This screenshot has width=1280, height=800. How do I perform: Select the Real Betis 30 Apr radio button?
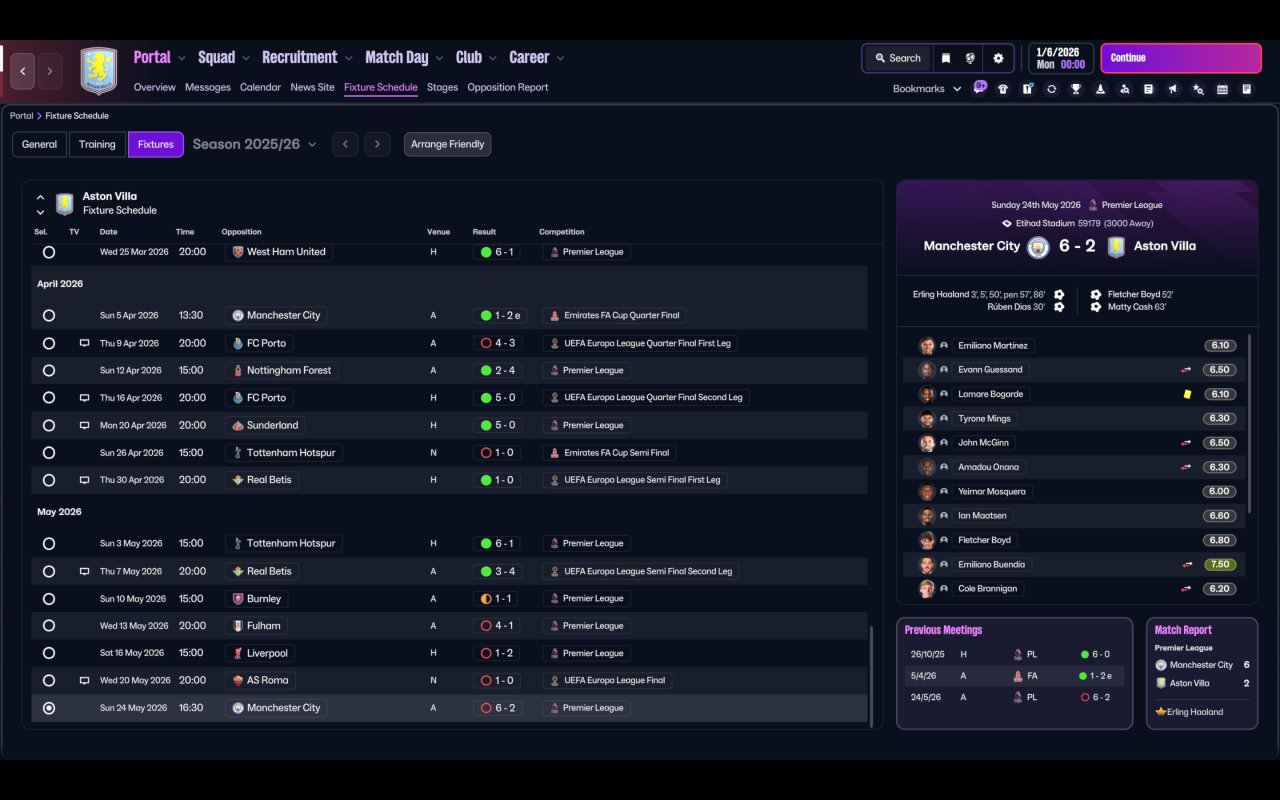tap(49, 480)
